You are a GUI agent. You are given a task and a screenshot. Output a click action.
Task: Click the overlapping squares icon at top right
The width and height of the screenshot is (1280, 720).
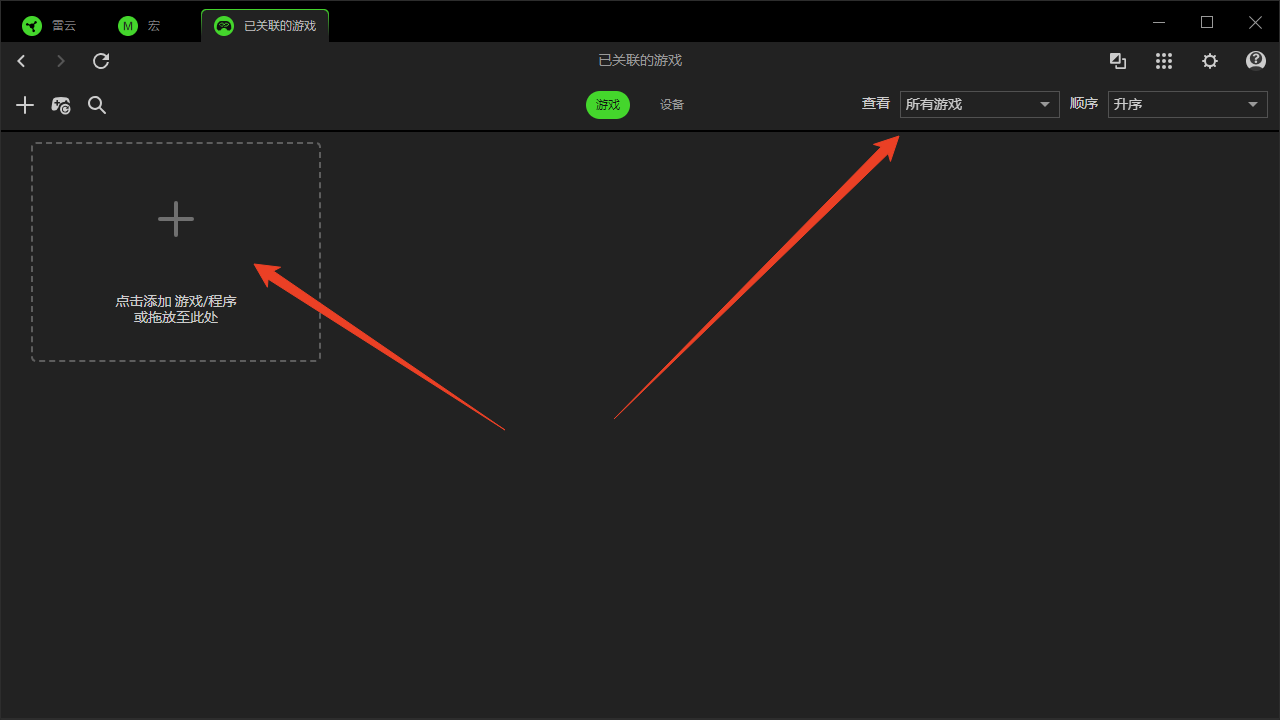(x=1118, y=61)
